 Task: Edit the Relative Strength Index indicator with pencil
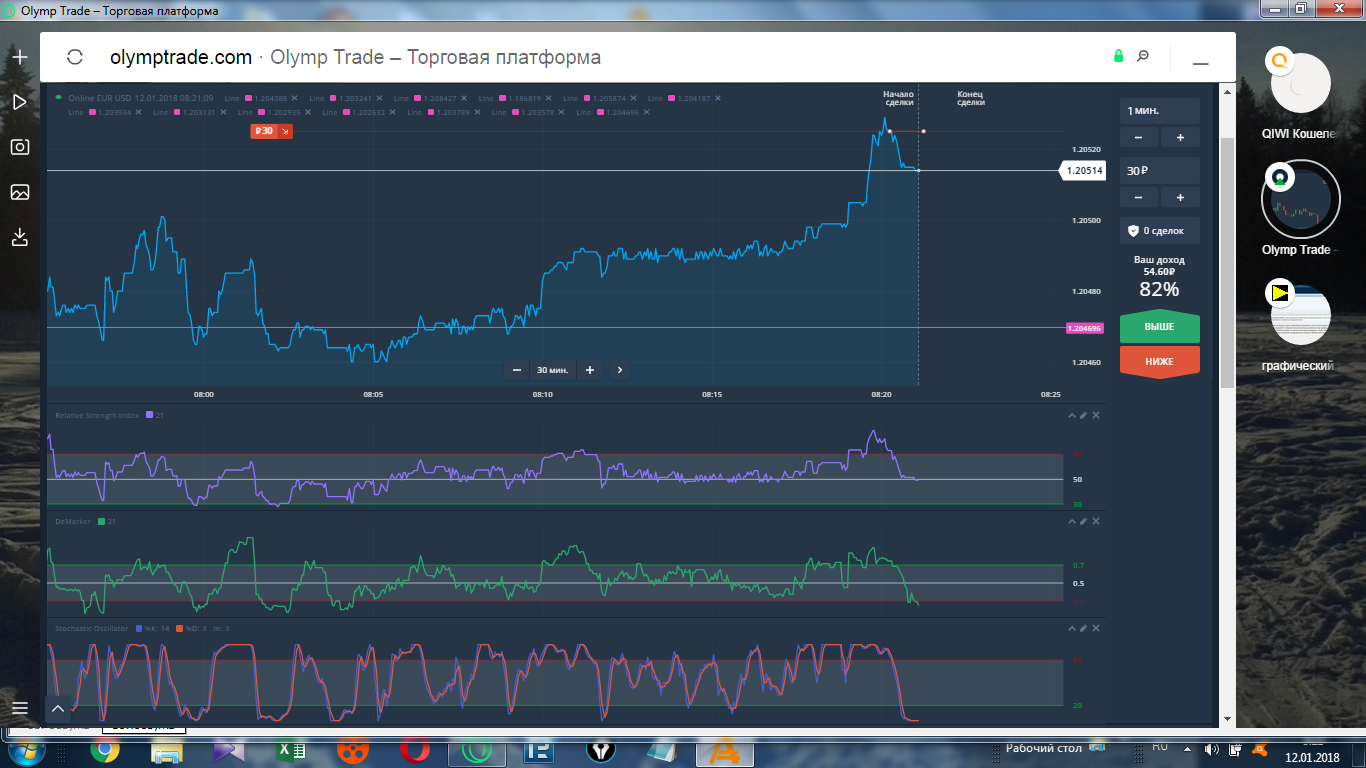[1083, 414]
